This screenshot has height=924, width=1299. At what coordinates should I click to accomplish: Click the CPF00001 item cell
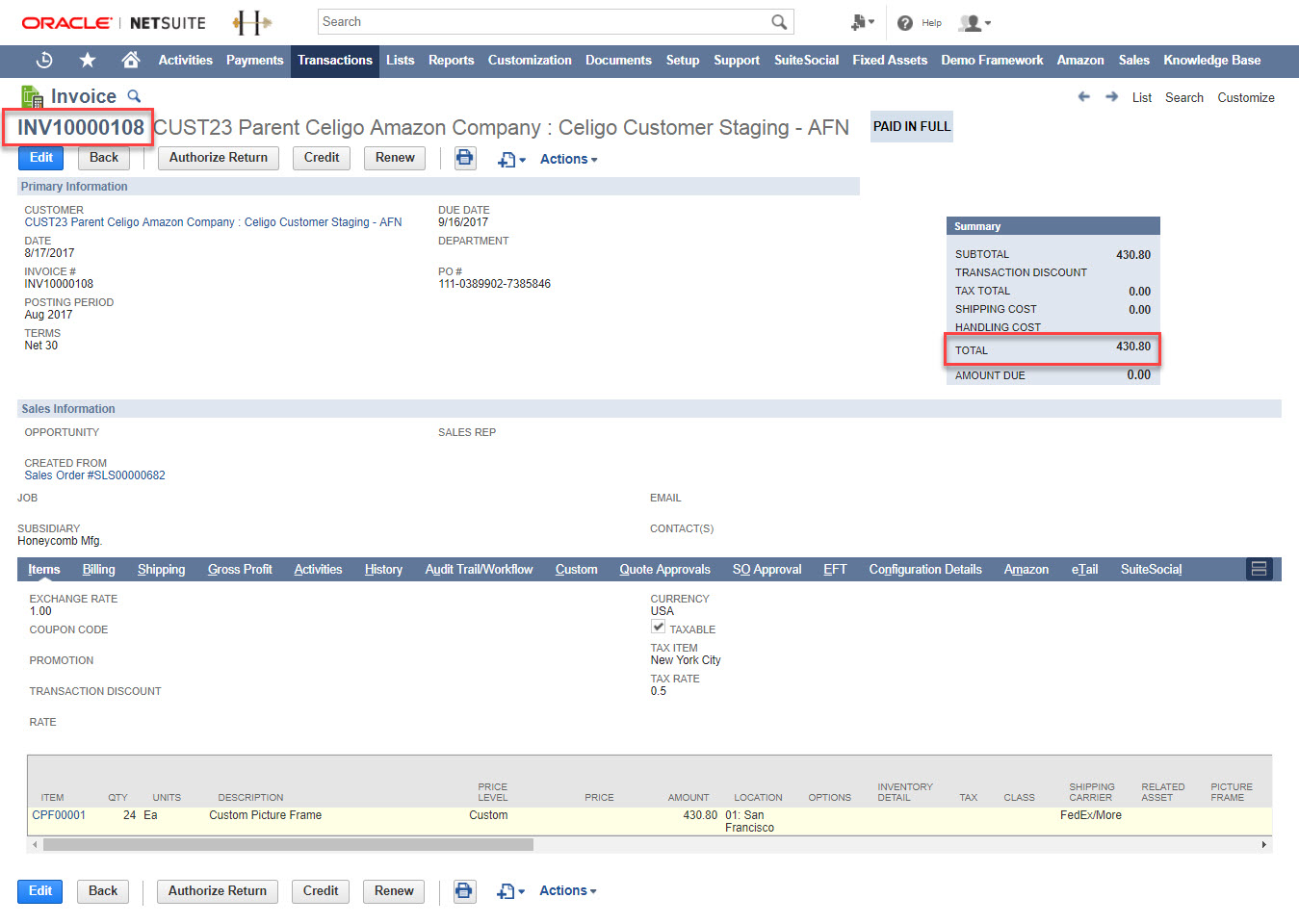pyautogui.click(x=59, y=815)
